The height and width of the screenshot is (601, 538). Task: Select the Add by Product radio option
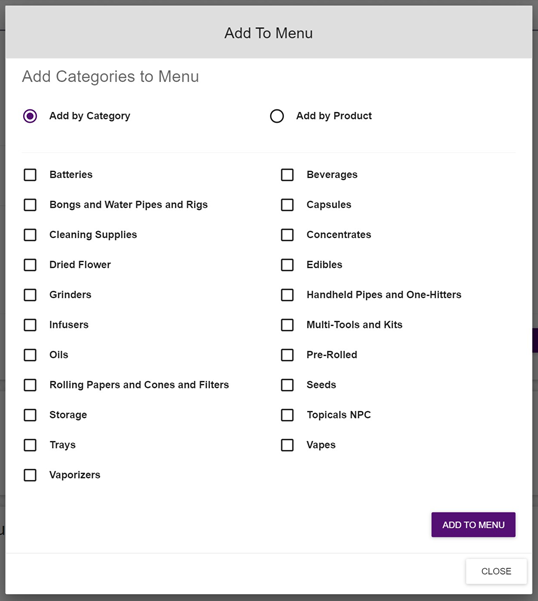(x=277, y=116)
